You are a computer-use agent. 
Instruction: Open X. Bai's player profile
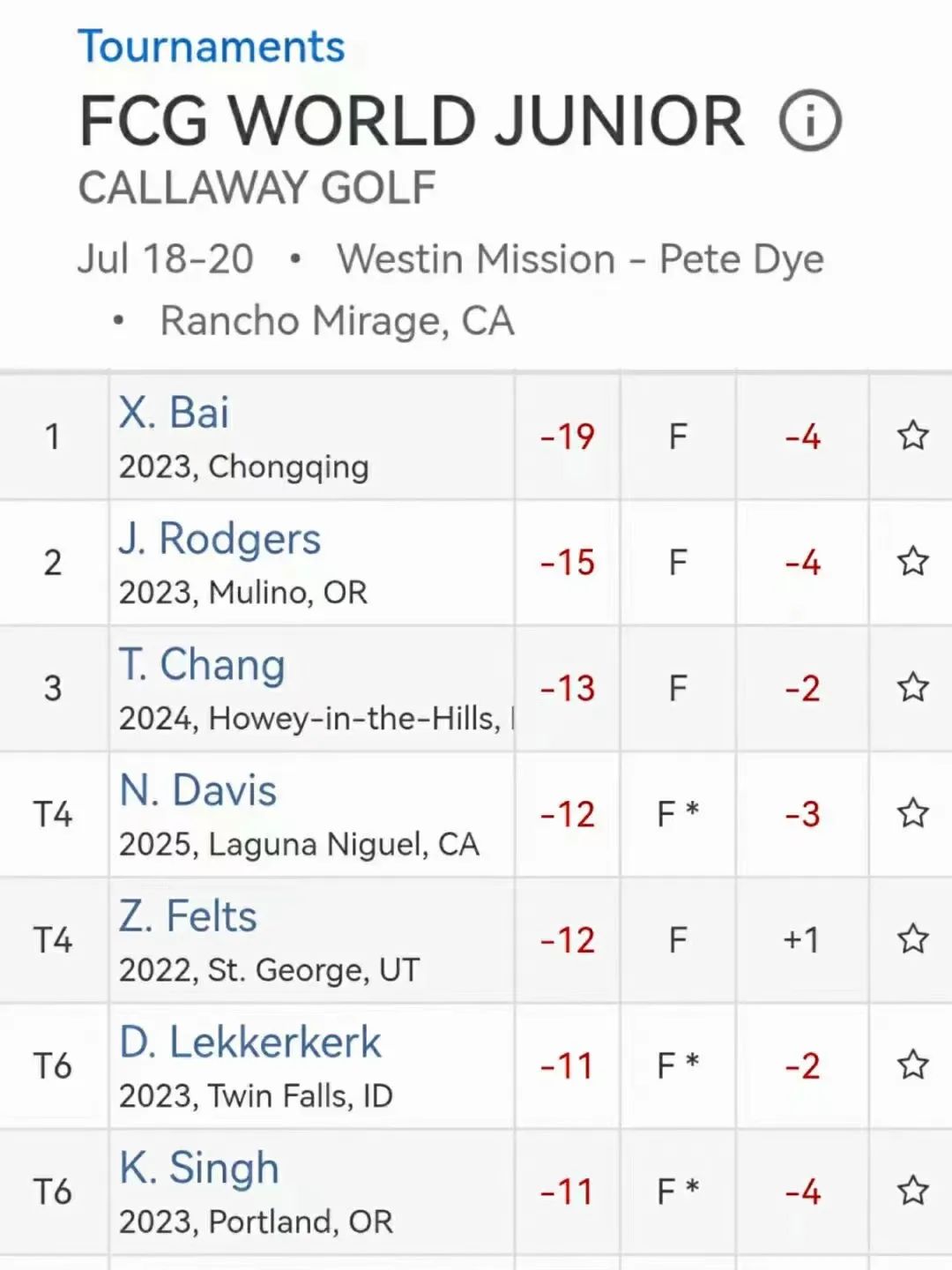pos(175,413)
